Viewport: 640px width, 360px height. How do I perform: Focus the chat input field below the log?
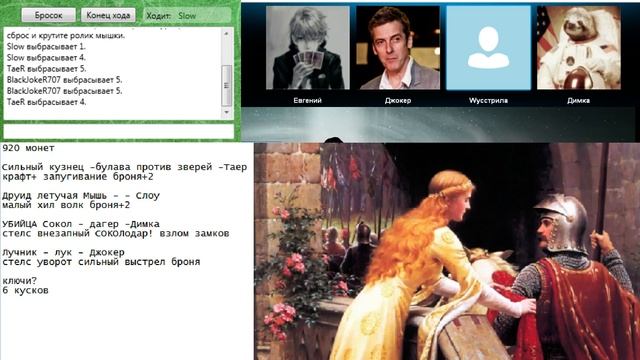coord(118,131)
